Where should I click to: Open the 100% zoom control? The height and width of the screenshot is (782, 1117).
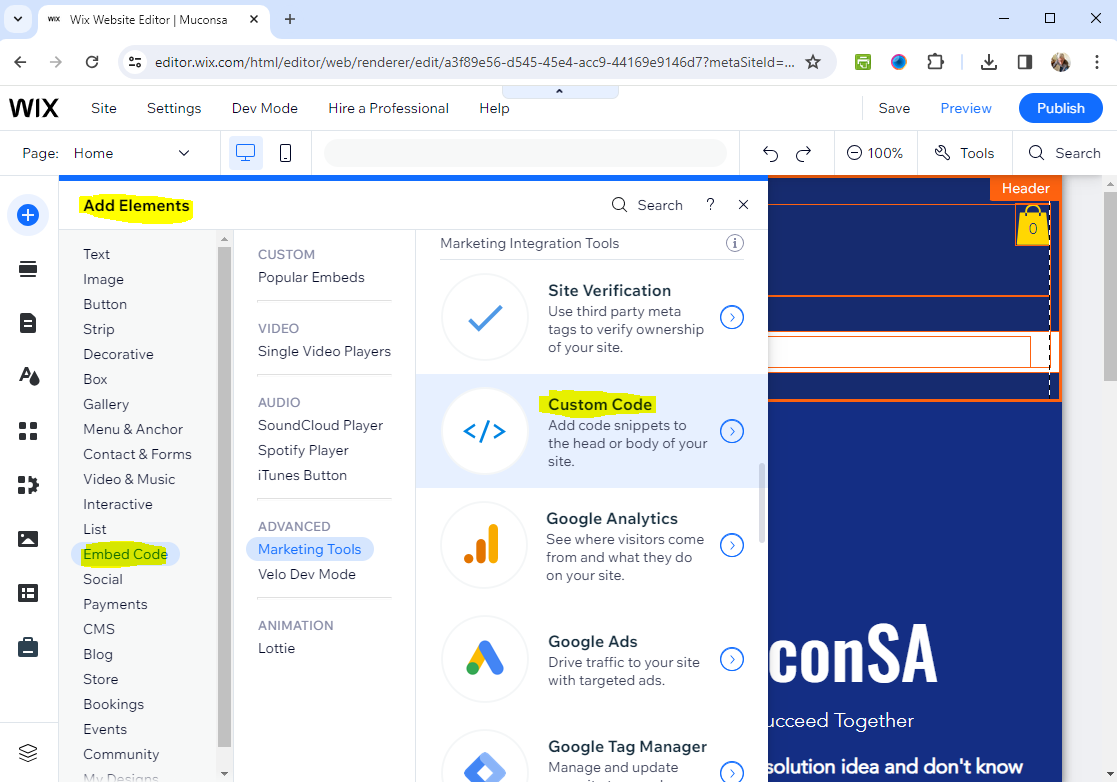874,153
